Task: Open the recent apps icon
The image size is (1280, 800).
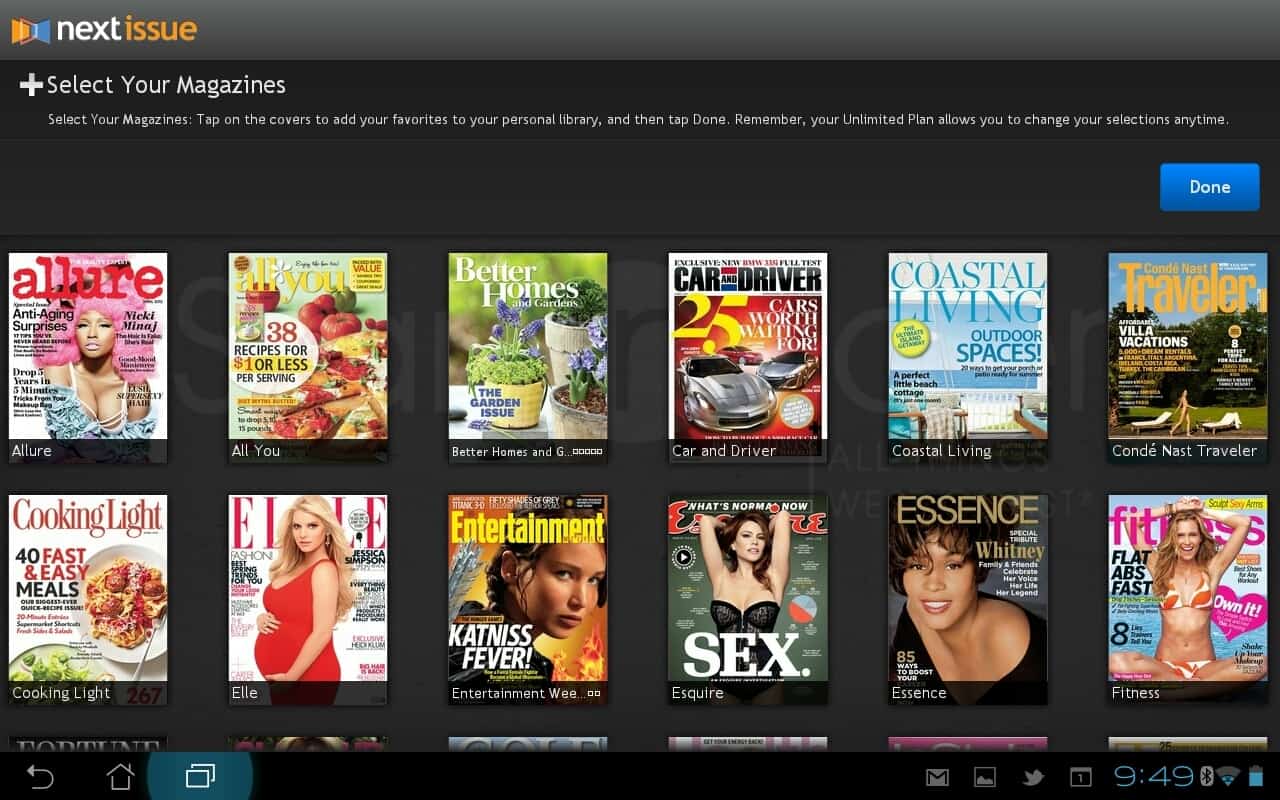Action: 200,776
